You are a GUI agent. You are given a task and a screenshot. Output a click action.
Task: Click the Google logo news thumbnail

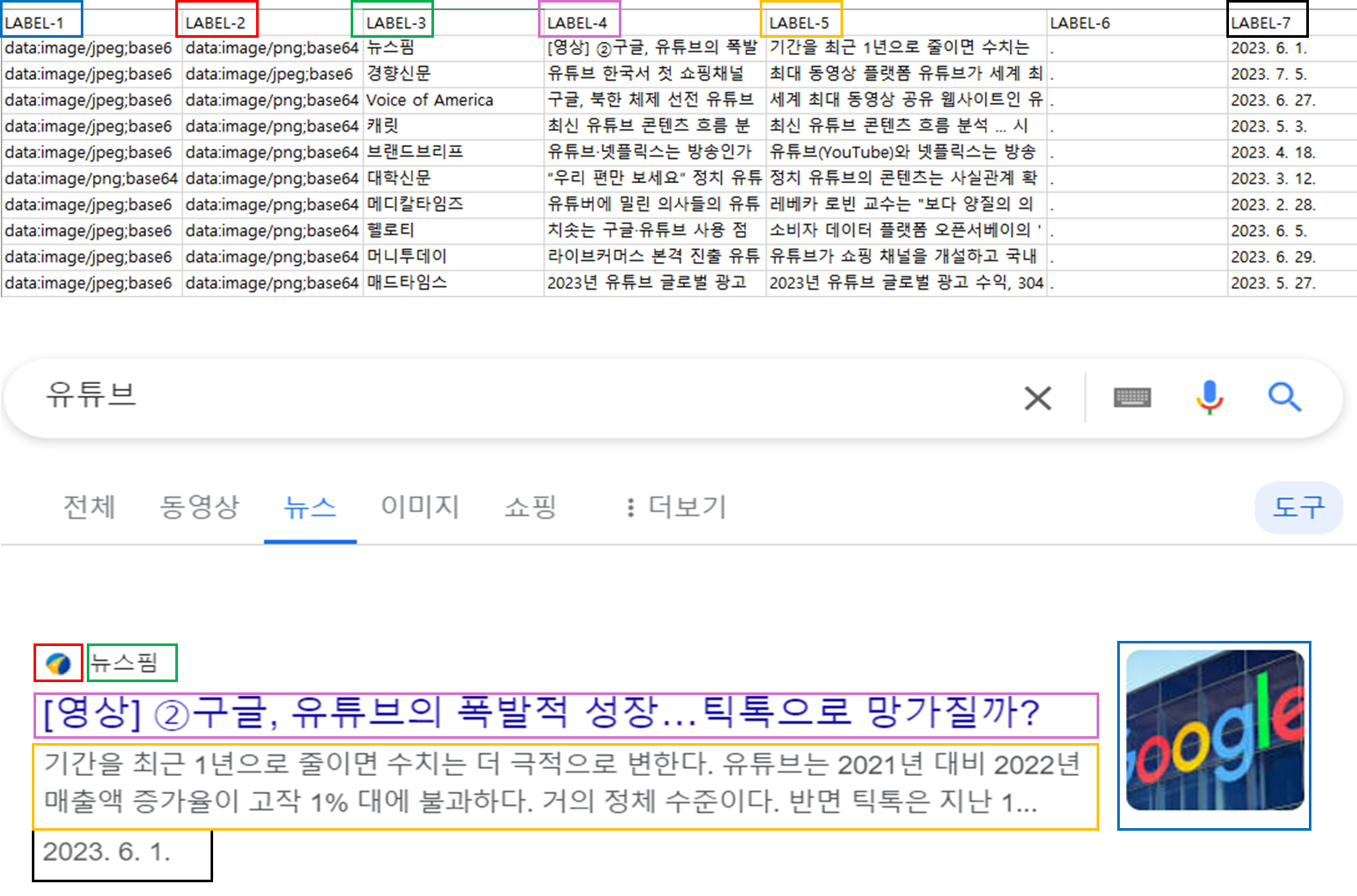click(1215, 730)
